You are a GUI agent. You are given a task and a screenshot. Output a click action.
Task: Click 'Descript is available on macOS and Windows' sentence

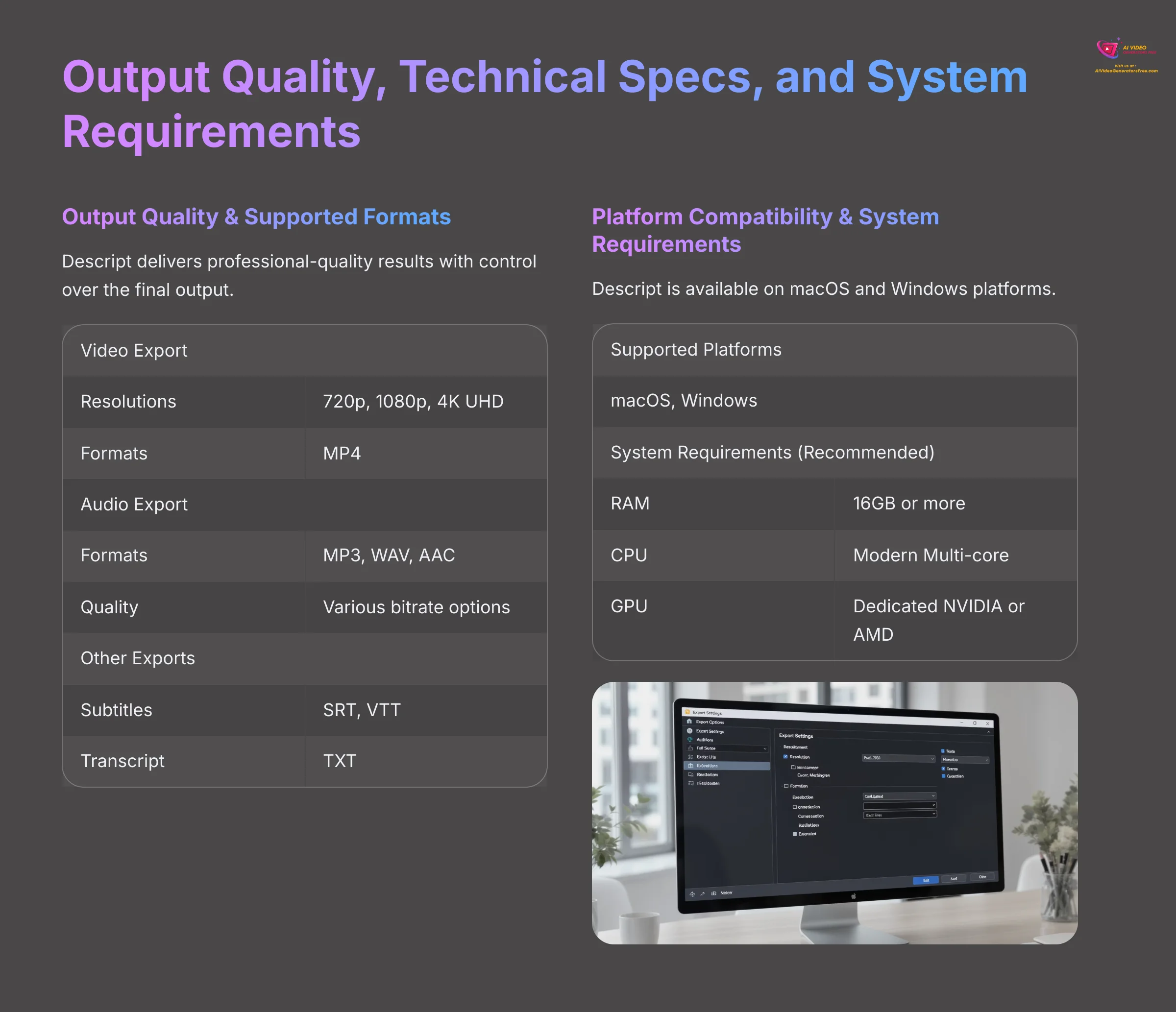point(824,289)
